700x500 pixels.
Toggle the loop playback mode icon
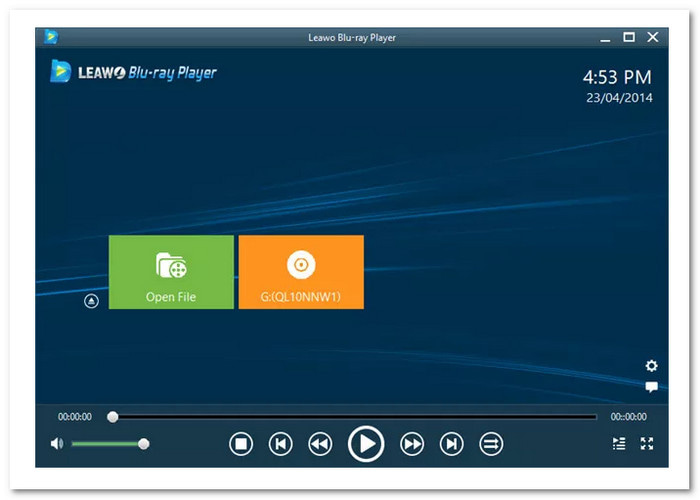tap(491, 444)
